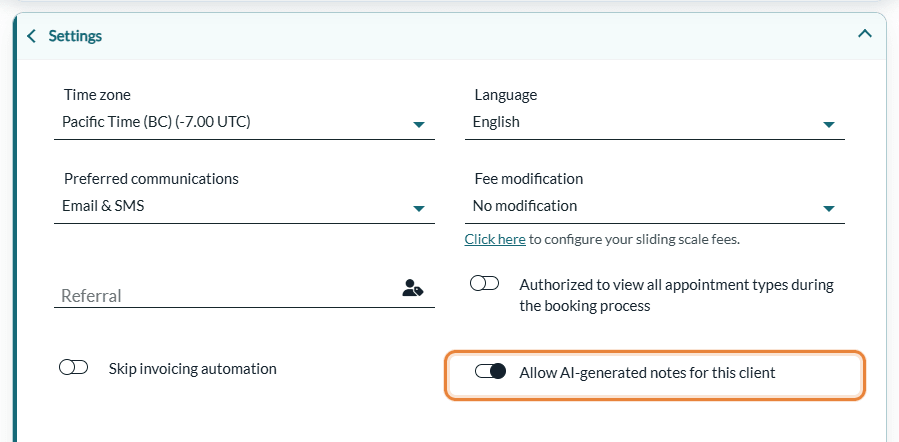Click the Skip invoicing automation label
Image resolution: width=899 pixels, height=442 pixels.
pos(193,369)
